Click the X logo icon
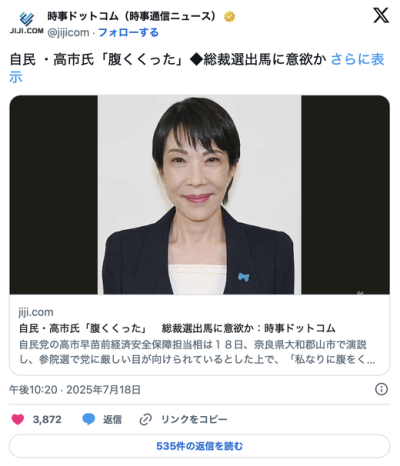This screenshot has height=466, width=400. 381,16
